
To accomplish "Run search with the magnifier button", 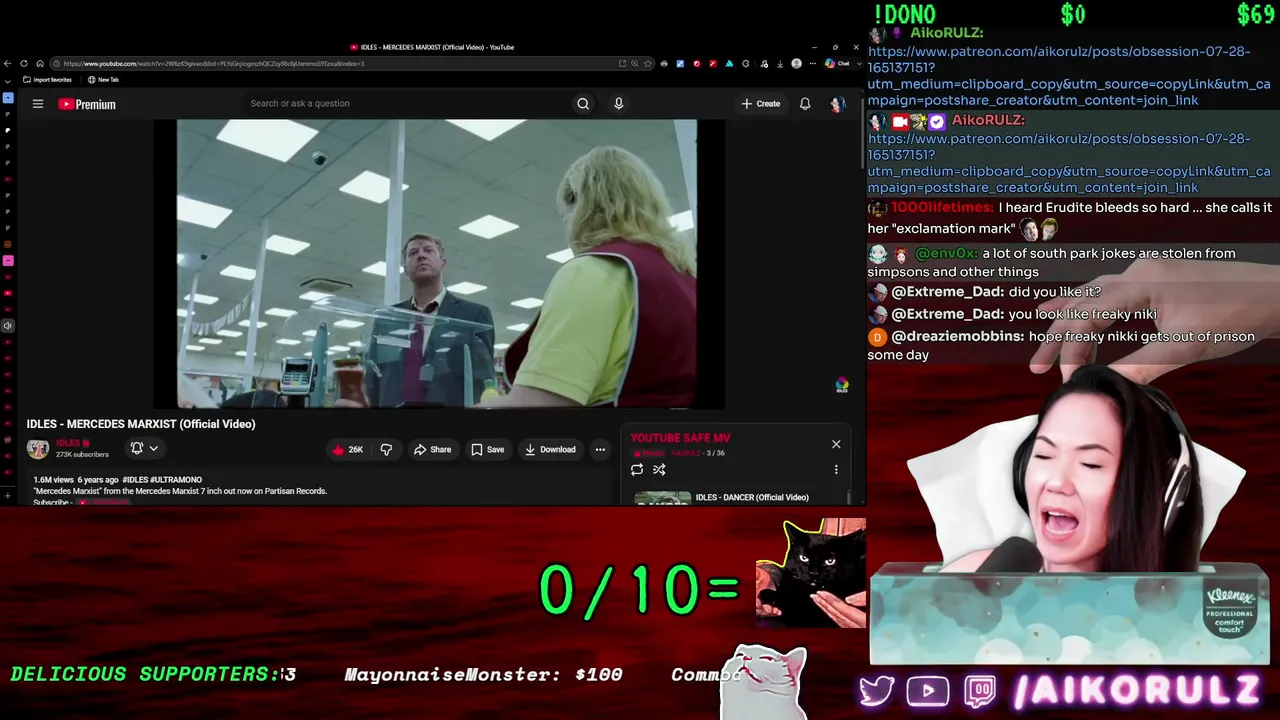I will tap(583, 104).
